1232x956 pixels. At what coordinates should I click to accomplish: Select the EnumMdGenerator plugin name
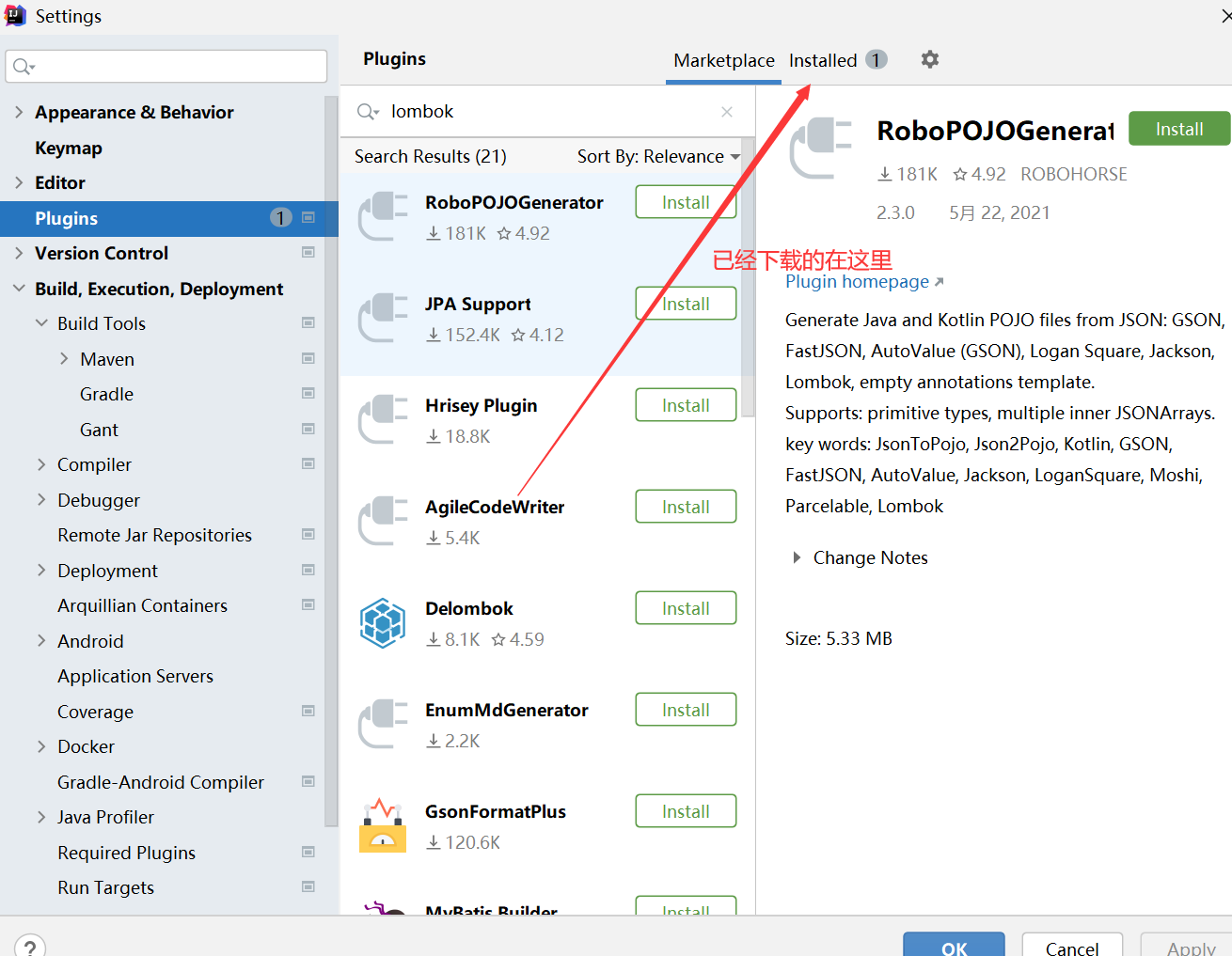pyautogui.click(x=507, y=710)
